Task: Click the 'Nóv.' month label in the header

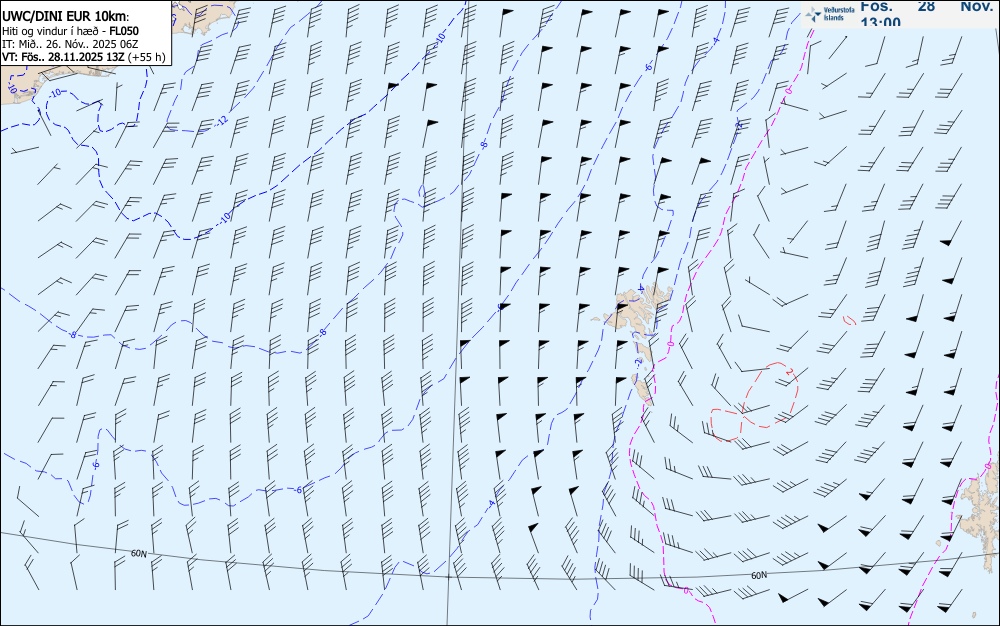Action: coord(976,6)
